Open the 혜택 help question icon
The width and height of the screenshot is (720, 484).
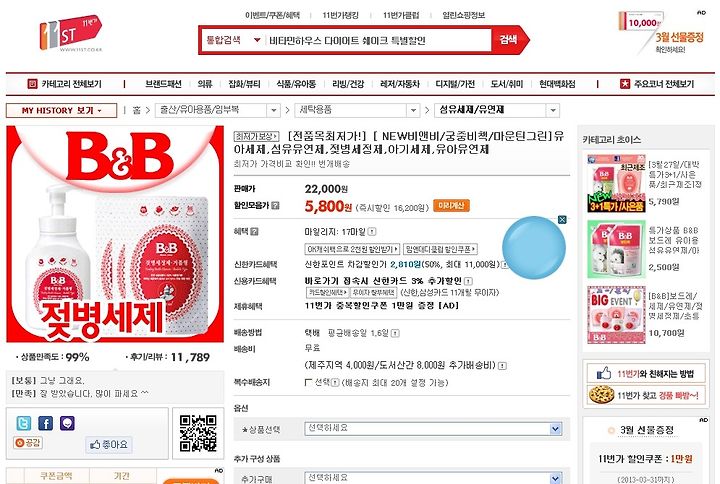254,231
